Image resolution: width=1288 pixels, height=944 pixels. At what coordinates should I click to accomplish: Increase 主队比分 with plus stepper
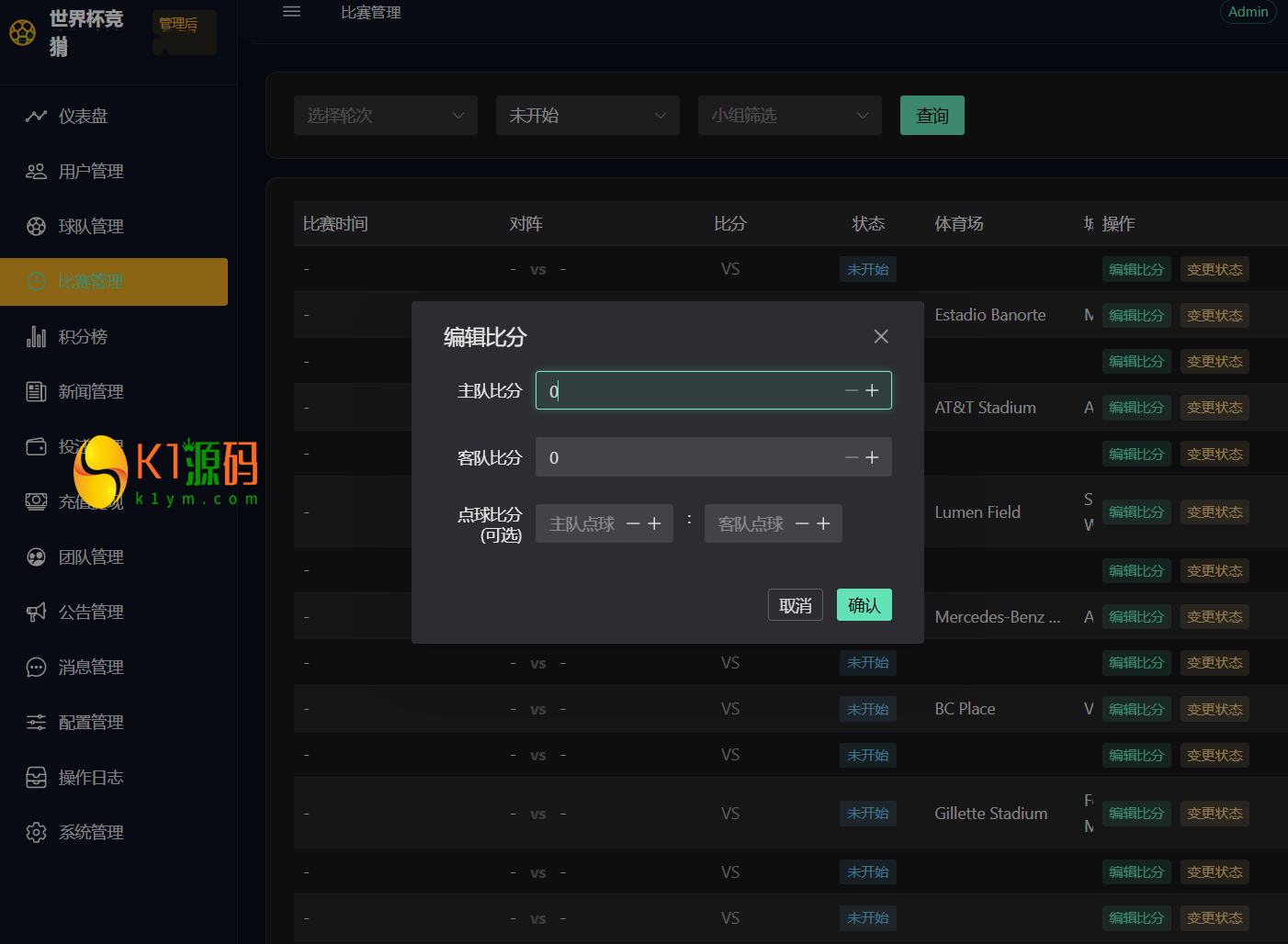tap(872, 390)
